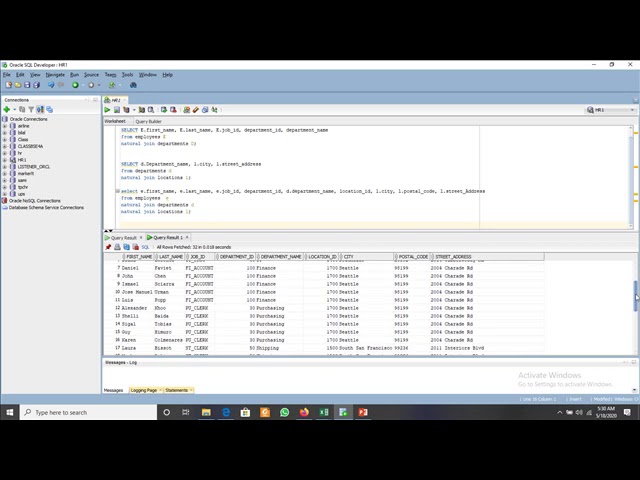Screen dimensions: 640x480
Task: Expand the hr connection node
Action: pos(4,153)
